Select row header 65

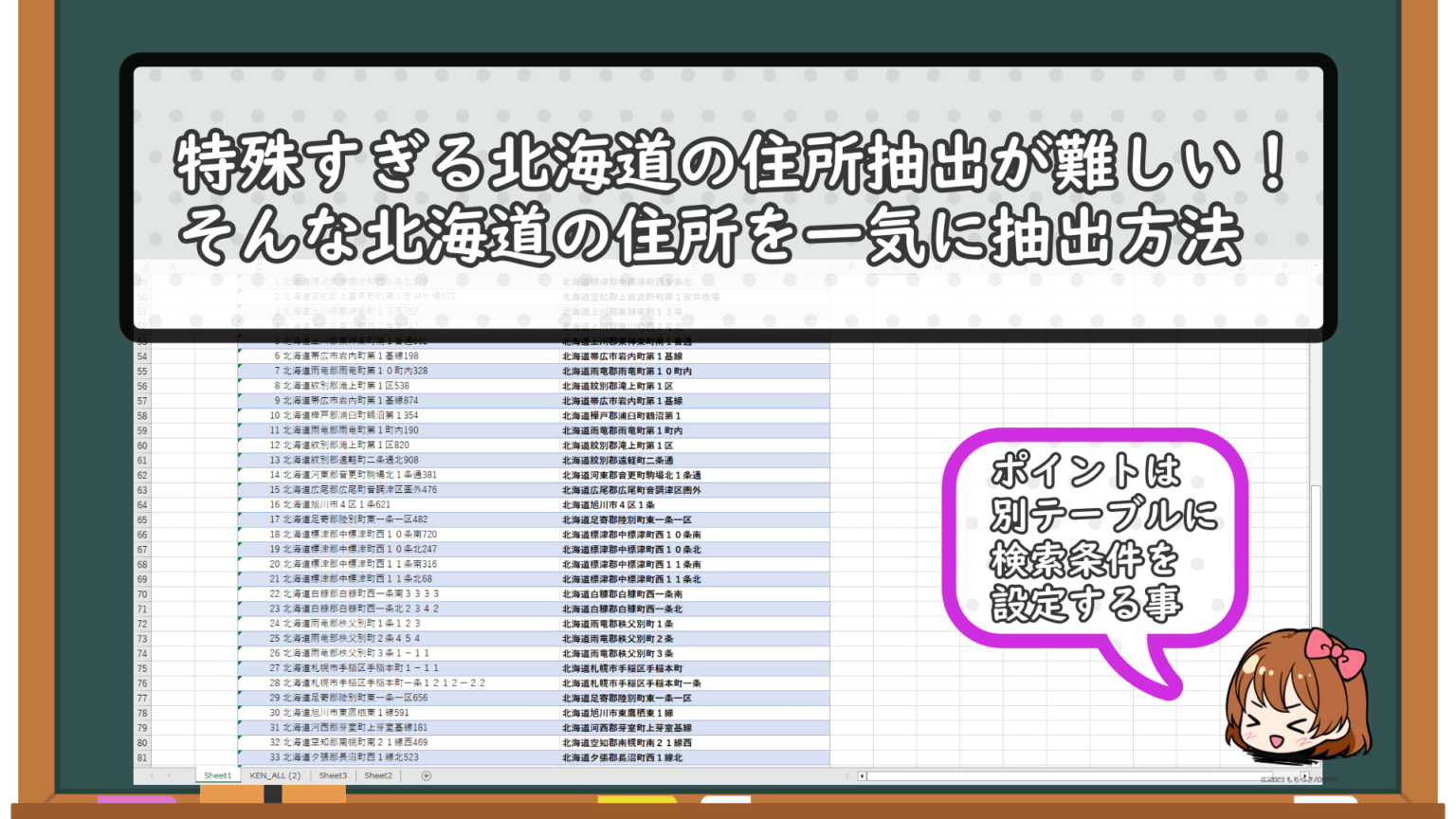(142, 519)
